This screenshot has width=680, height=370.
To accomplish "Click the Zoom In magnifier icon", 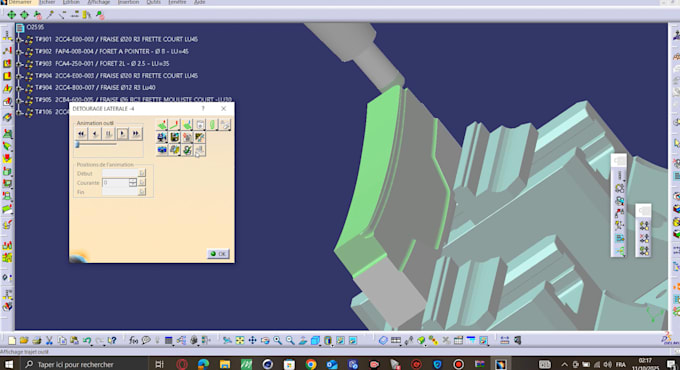I will tap(278, 341).
